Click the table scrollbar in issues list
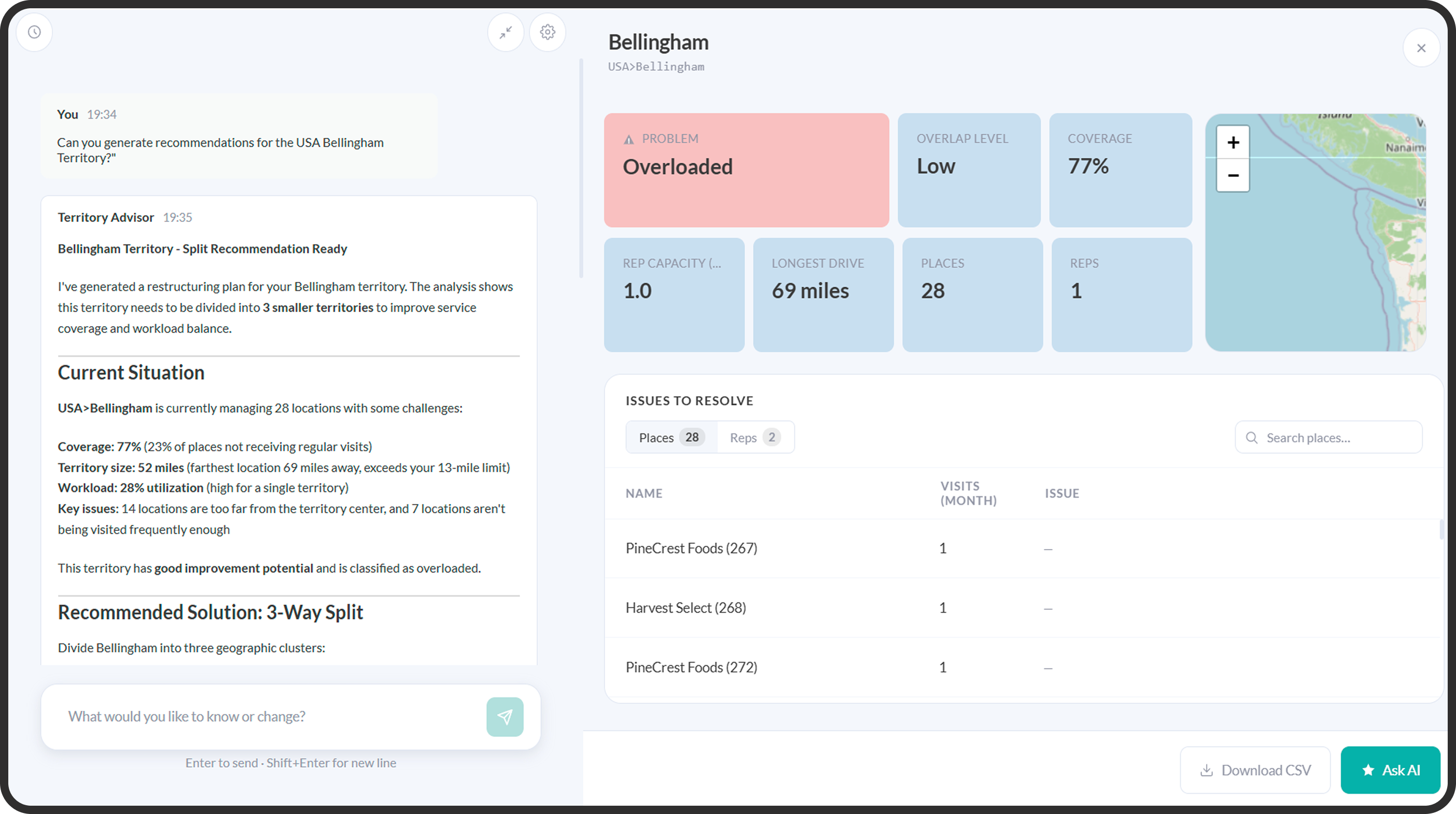This screenshot has height=814, width=1456. pyautogui.click(x=1441, y=530)
